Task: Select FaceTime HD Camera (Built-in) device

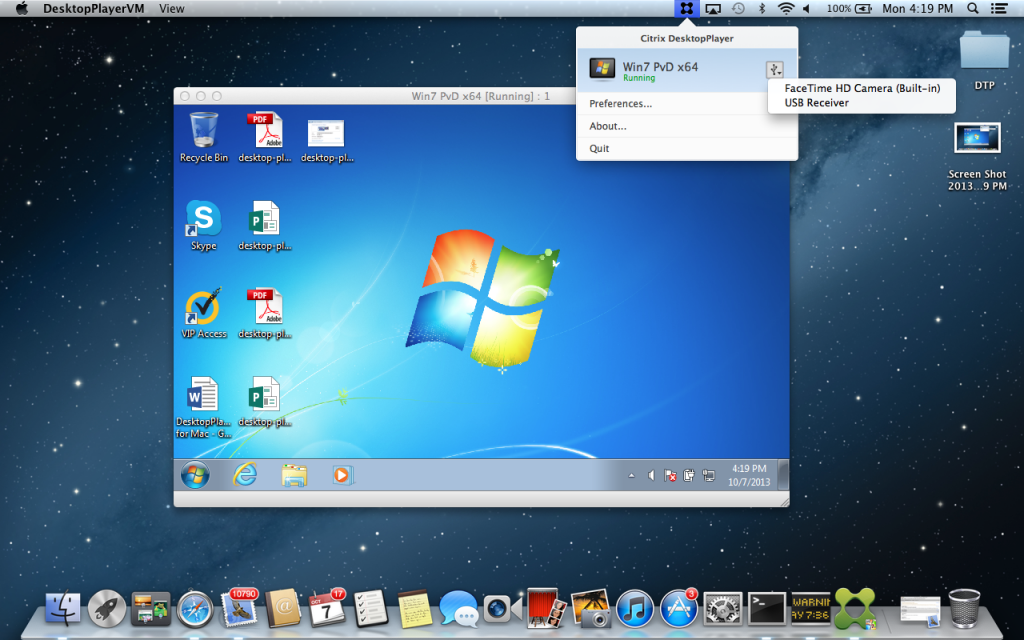Action: pyautogui.click(x=862, y=88)
